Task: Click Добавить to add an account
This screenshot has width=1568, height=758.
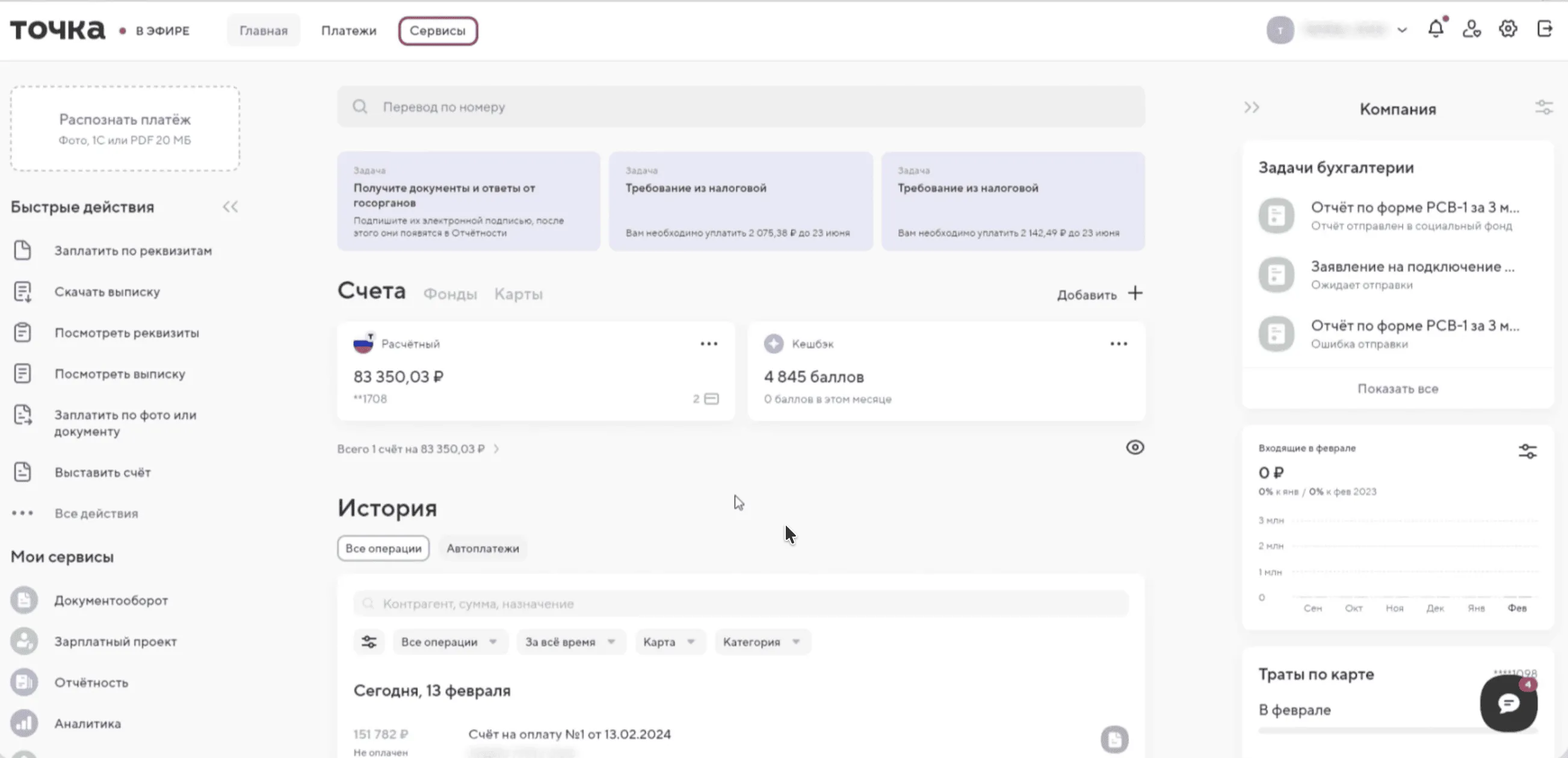Action: click(1099, 295)
